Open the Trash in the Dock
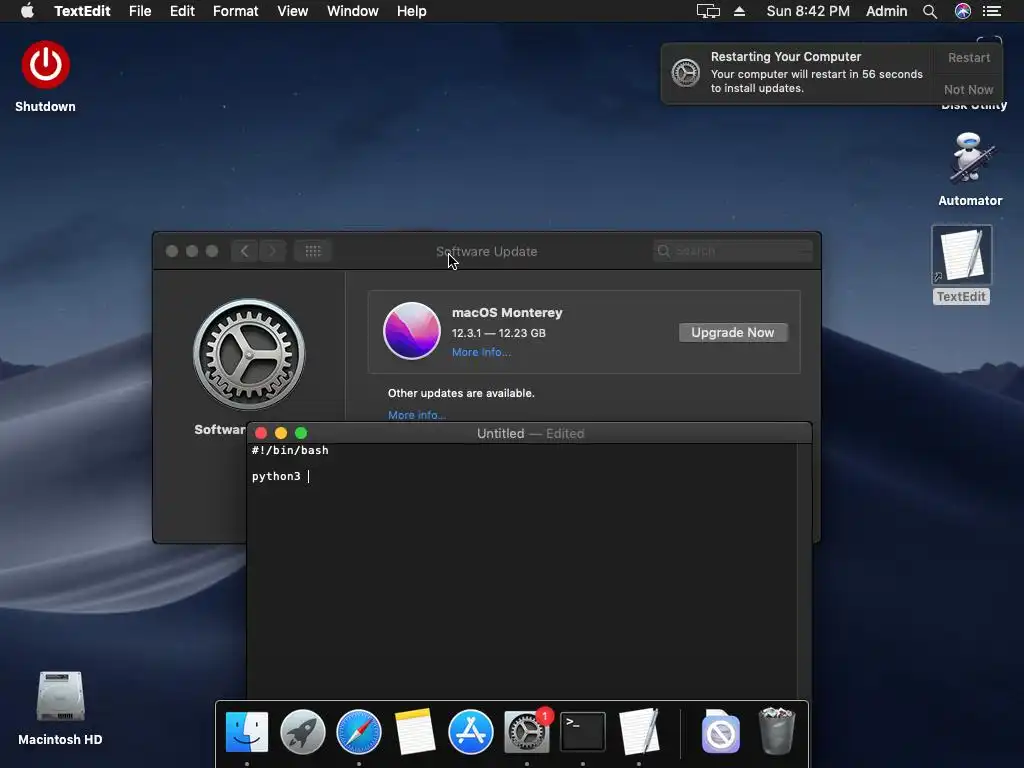This screenshot has width=1024, height=768. coord(776,732)
